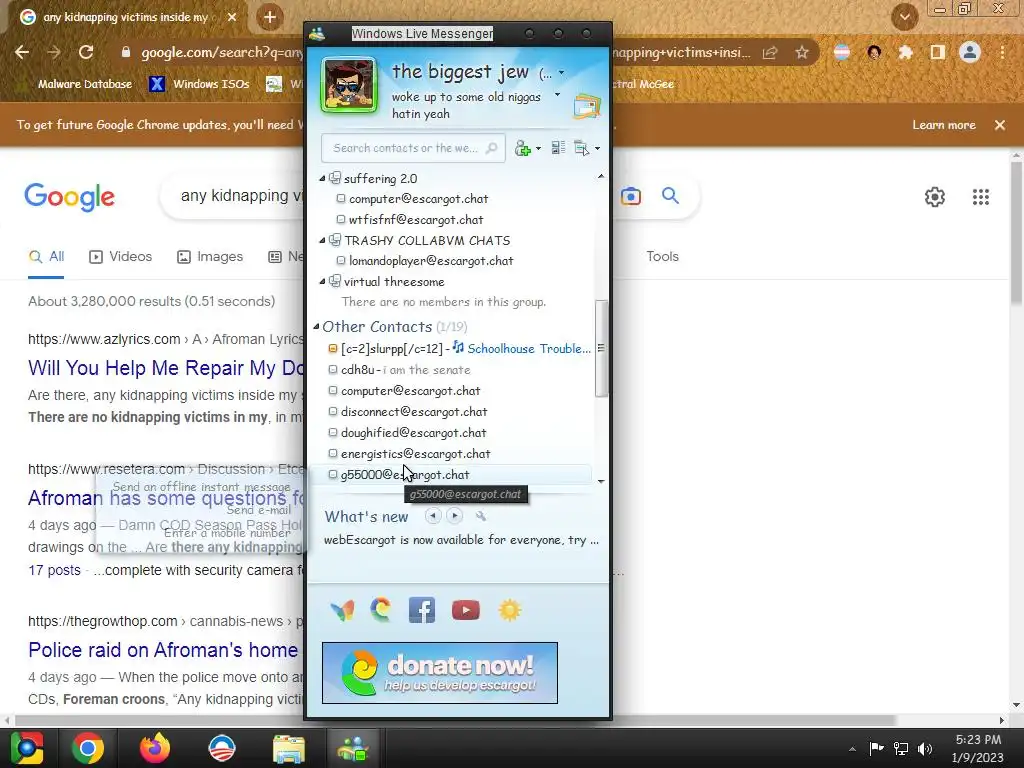The height and width of the screenshot is (768, 1024).
Task: Select lomandoplayer@escargot.chat contact
Action: click(430, 261)
